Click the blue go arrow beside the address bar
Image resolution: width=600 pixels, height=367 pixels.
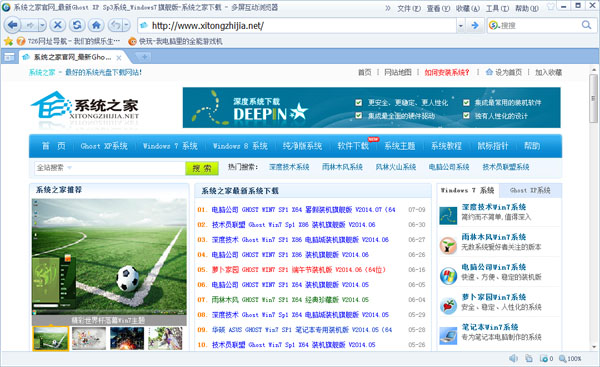(x=475, y=26)
